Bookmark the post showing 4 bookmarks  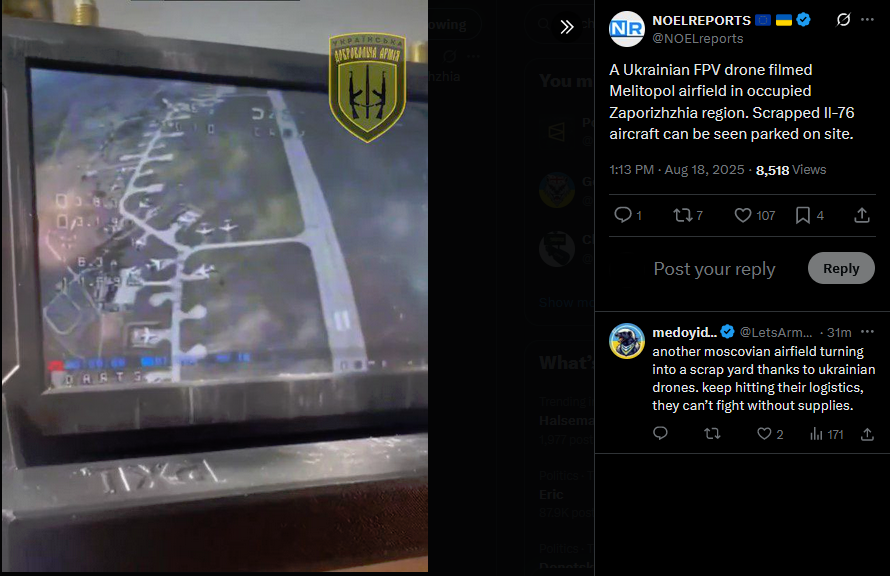pyautogui.click(x=809, y=215)
